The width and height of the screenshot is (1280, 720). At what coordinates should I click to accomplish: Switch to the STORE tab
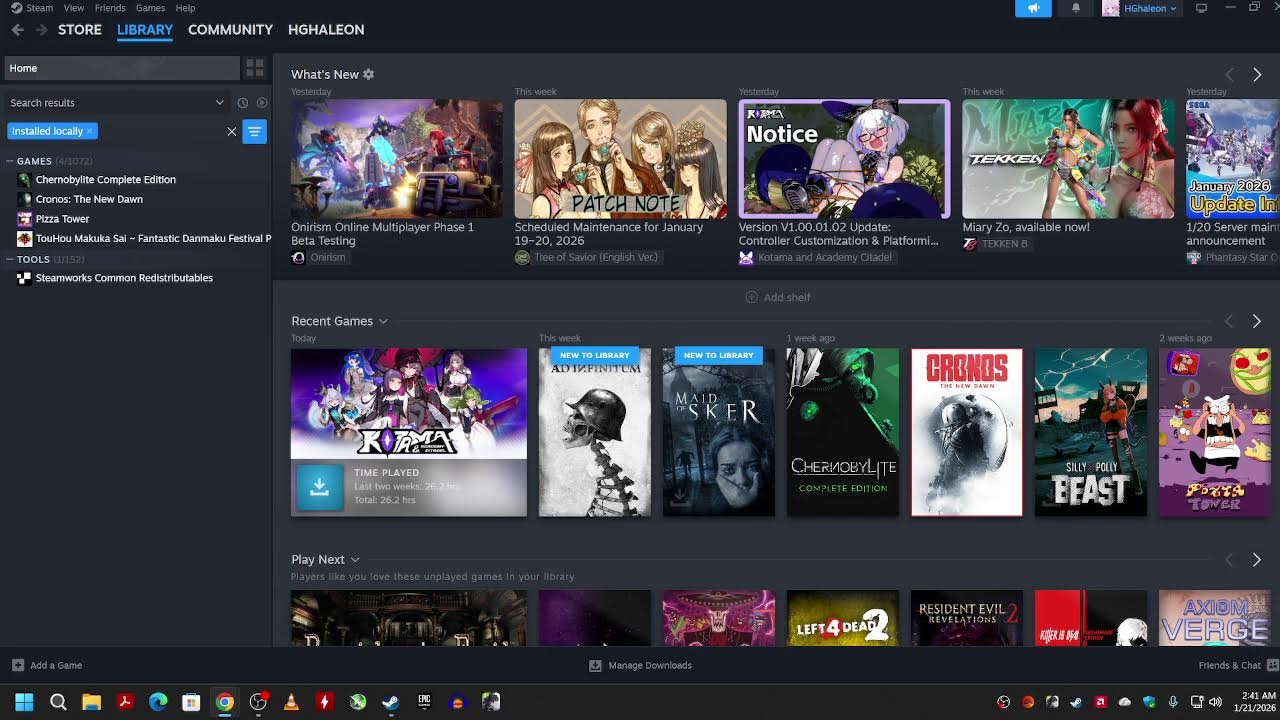coord(80,30)
